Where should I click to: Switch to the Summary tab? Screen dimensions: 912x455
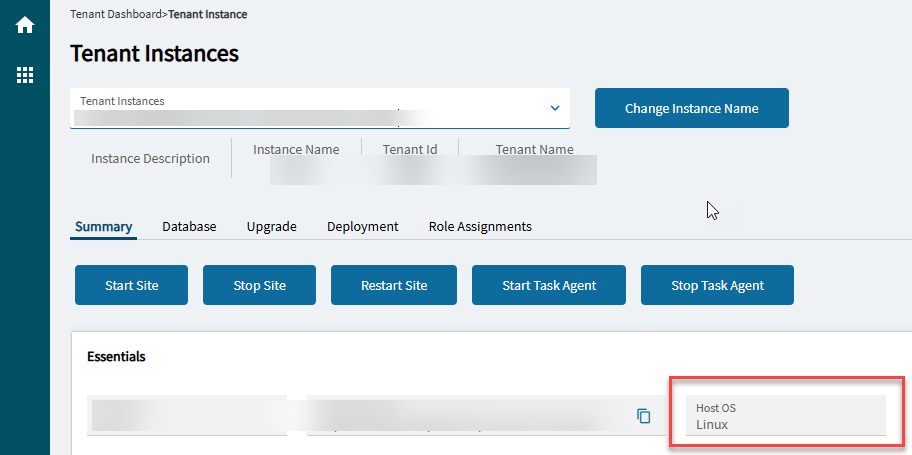tap(103, 227)
